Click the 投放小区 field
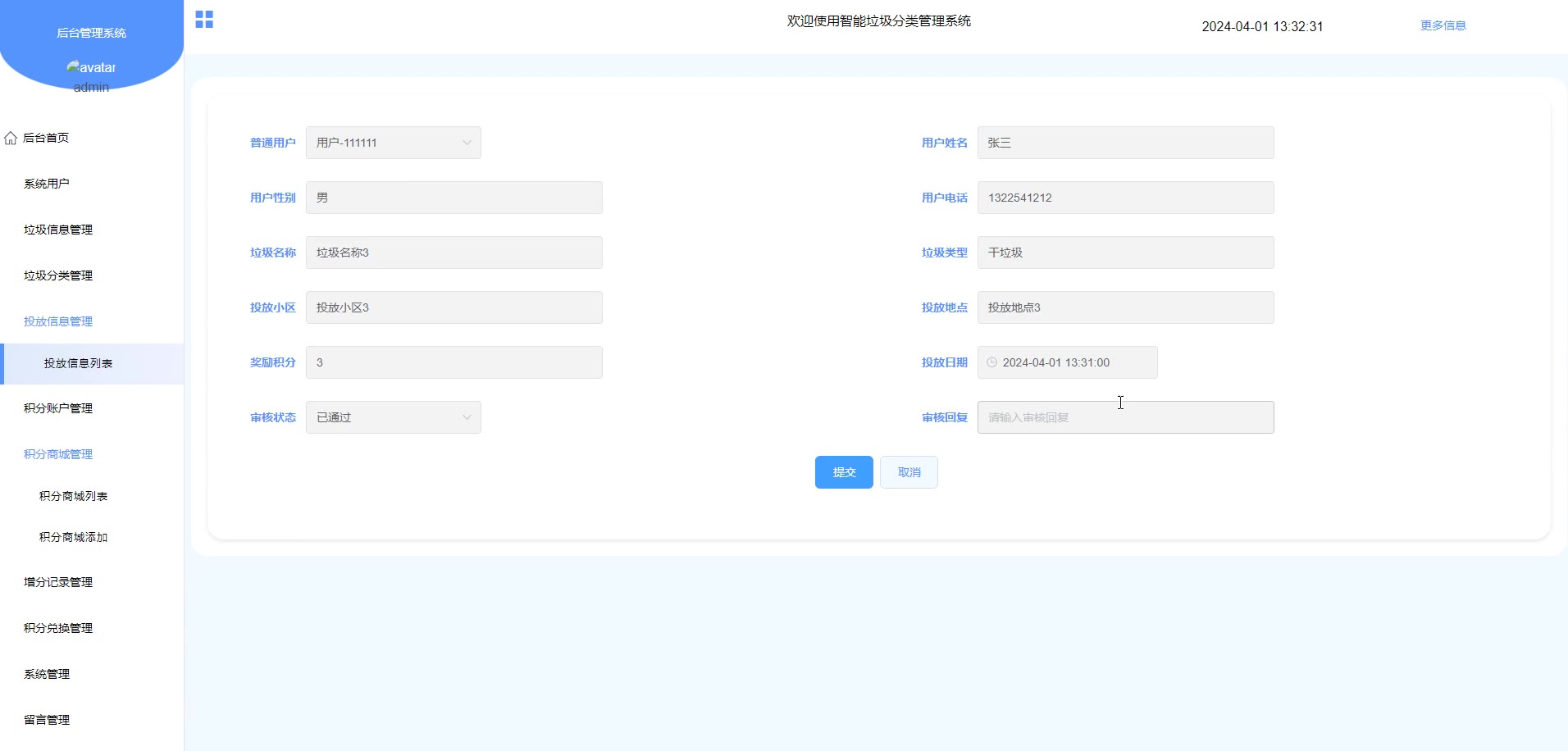The width and height of the screenshot is (1568, 751). pyautogui.click(x=454, y=307)
